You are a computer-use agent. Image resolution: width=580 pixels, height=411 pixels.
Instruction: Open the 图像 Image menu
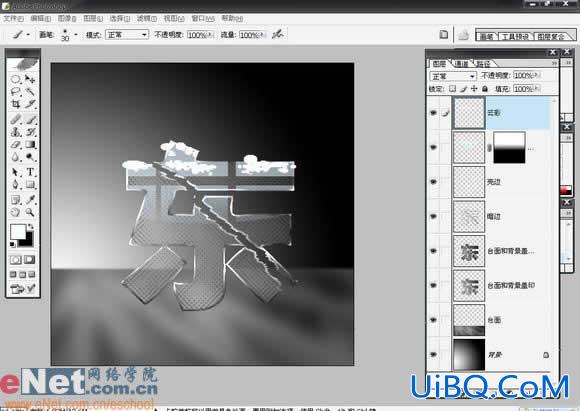click(67, 18)
